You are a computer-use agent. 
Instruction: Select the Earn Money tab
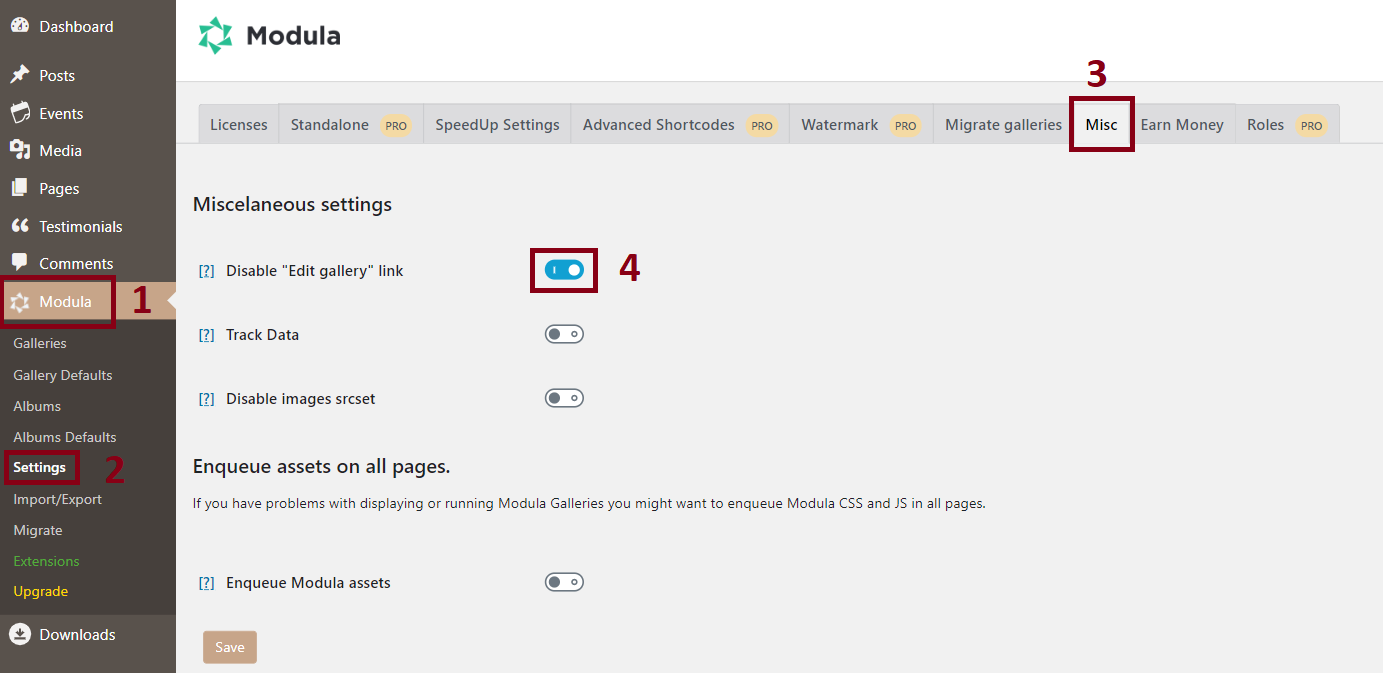tap(1182, 124)
